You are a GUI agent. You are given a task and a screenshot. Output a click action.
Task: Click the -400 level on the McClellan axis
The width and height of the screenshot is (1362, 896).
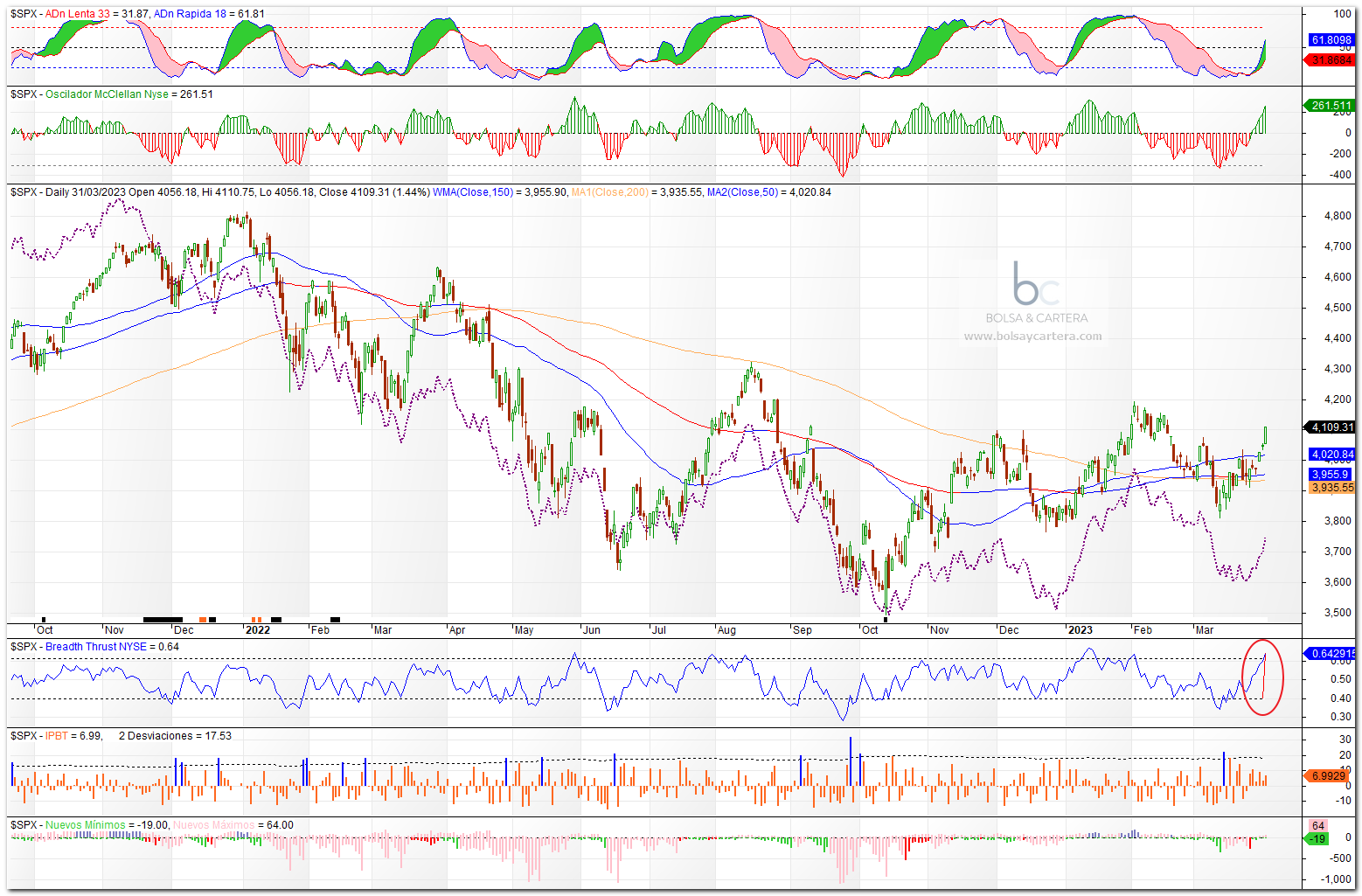point(1341,174)
